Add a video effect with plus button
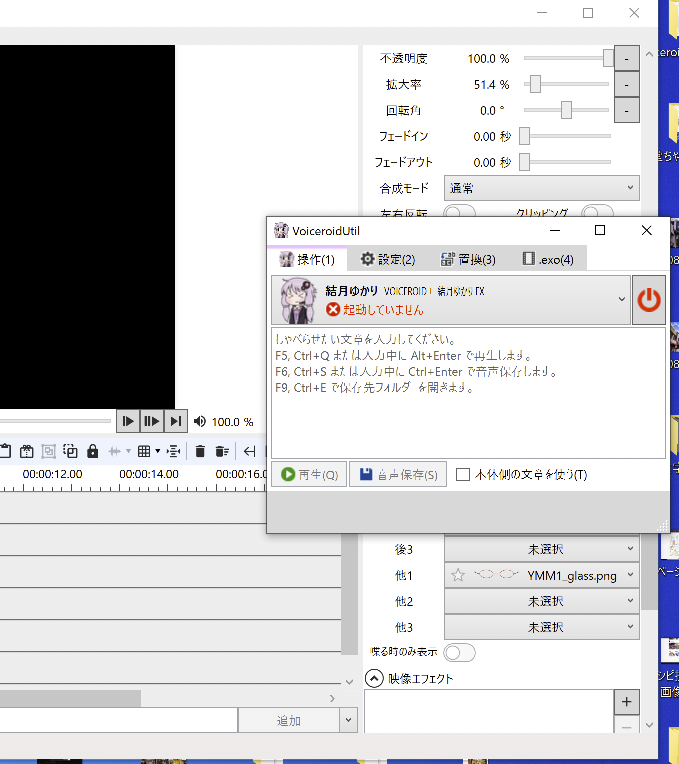This screenshot has height=764, width=679. pos(626,702)
